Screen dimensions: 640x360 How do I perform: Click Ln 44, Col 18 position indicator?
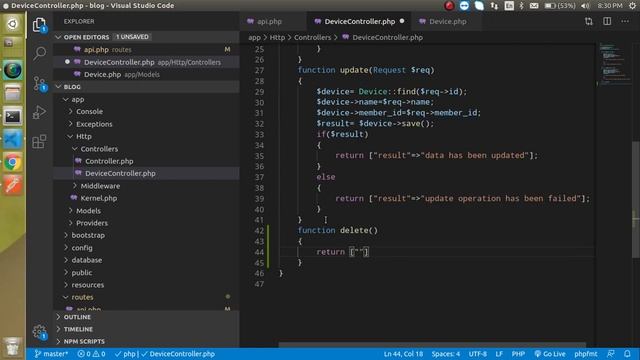pos(403,354)
